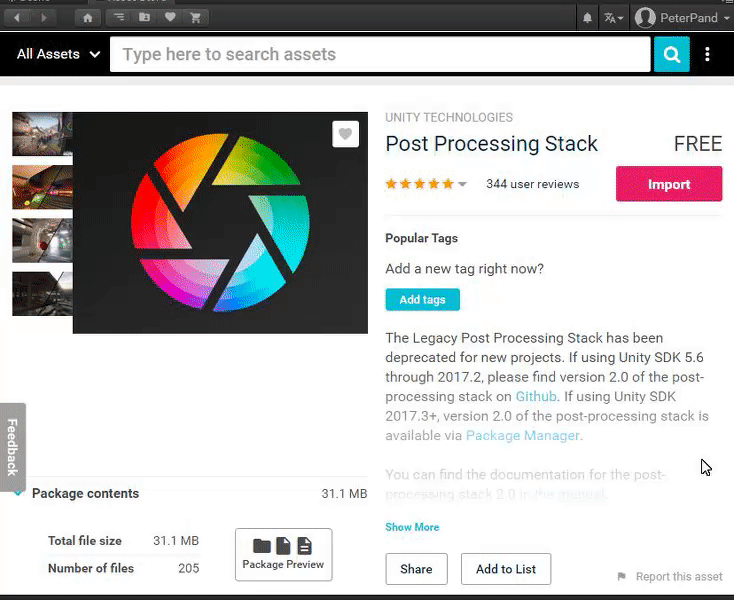Follow the Github link in description

pyautogui.click(x=536, y=396)
